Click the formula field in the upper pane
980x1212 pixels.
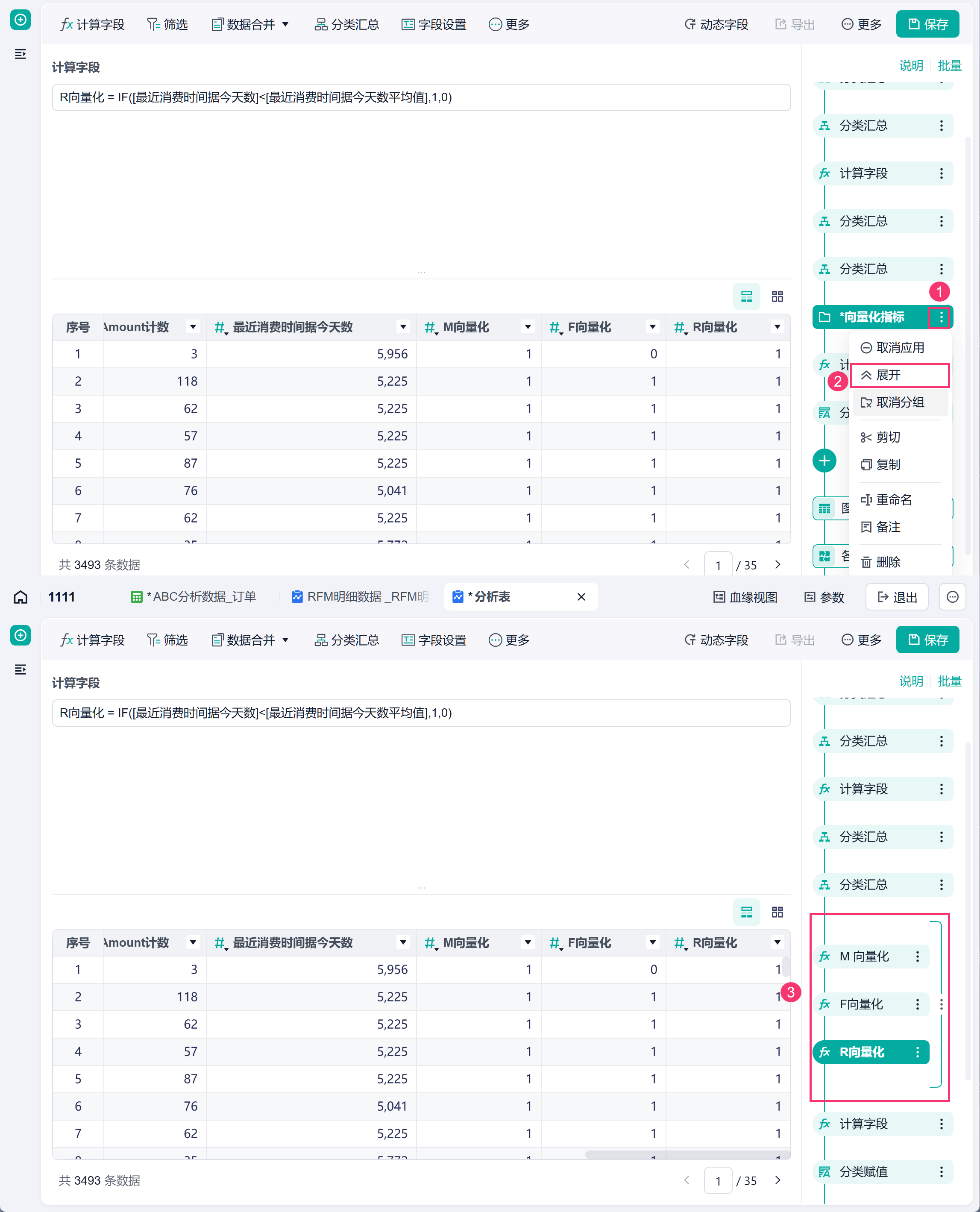(x=421, y=97)
